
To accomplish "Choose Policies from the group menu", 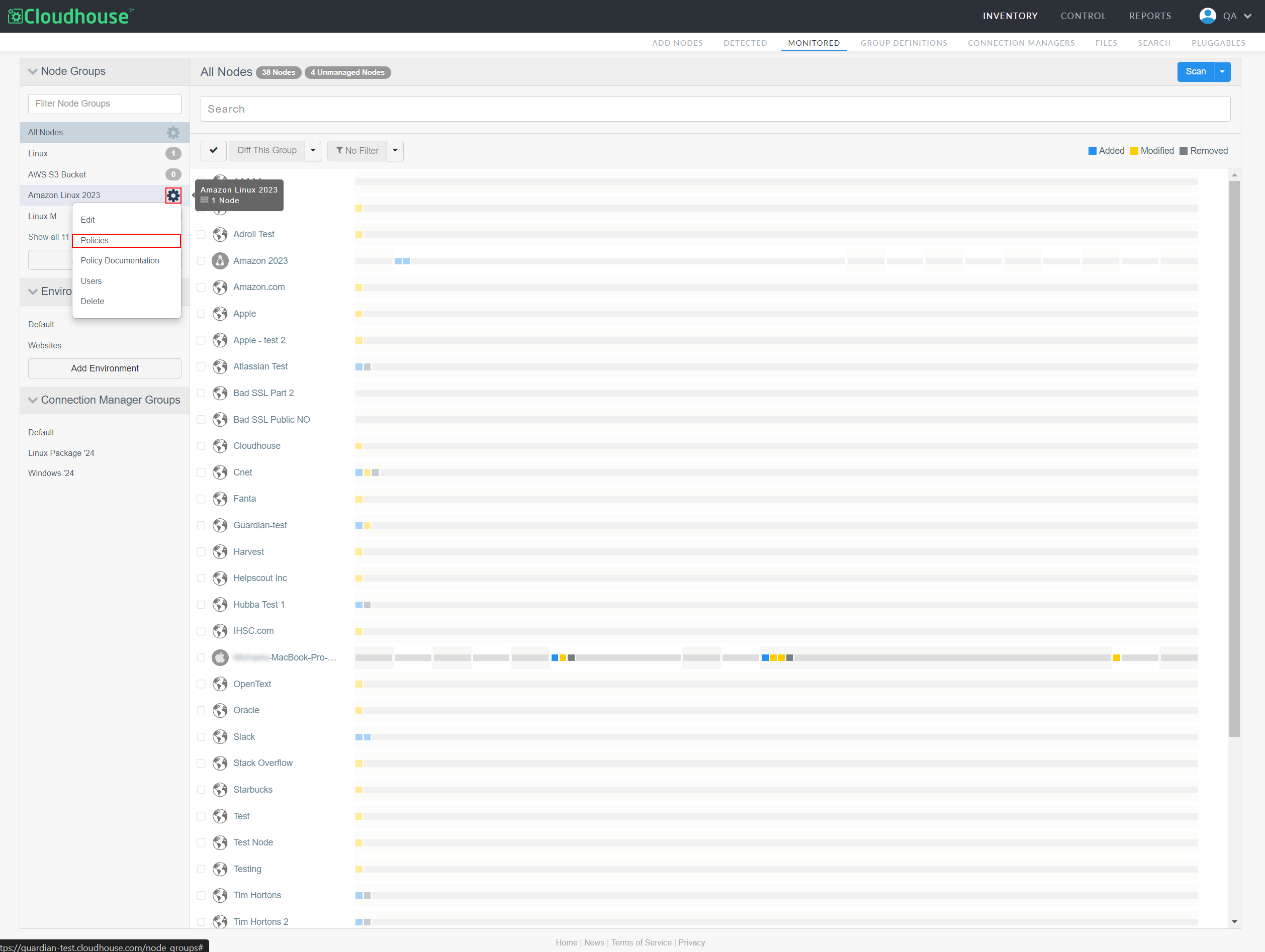I will (x=126, y=241).
